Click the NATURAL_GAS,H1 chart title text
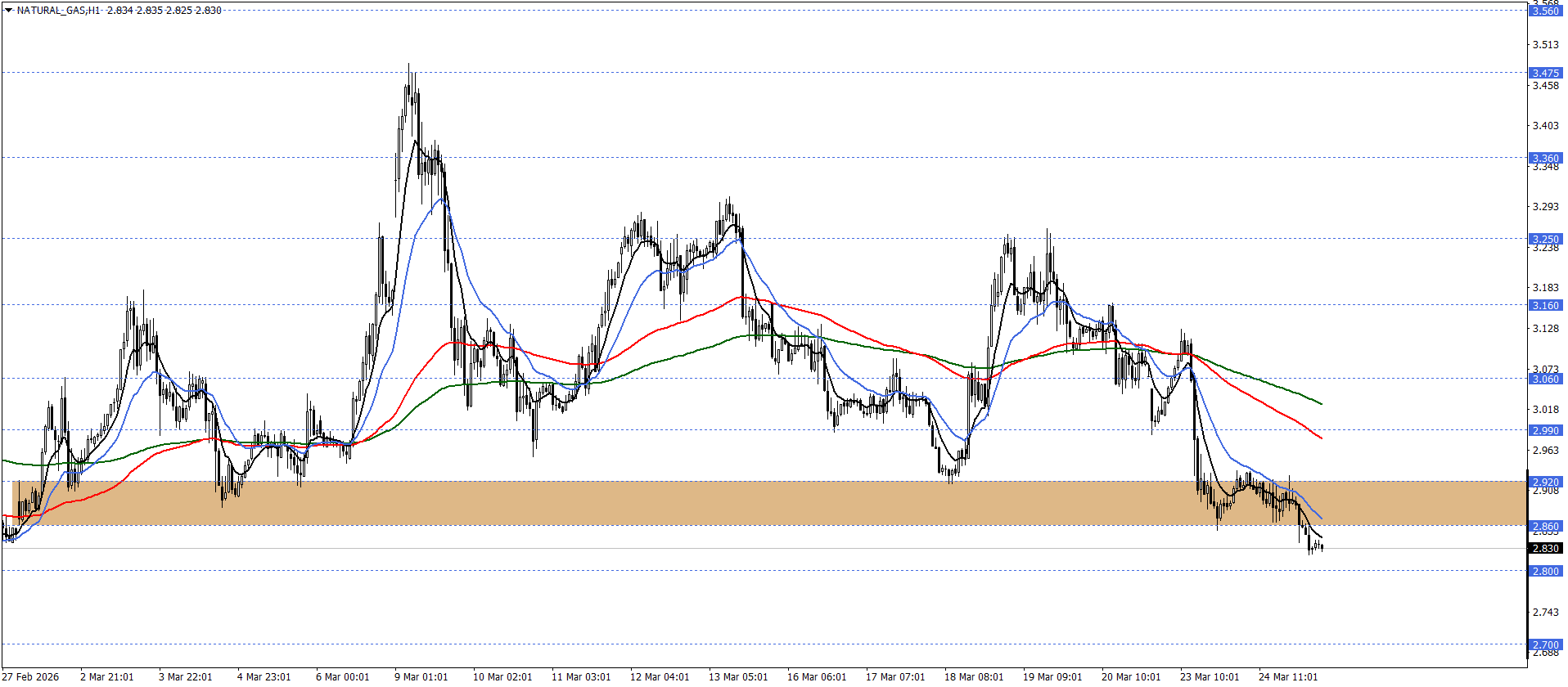 58,11
